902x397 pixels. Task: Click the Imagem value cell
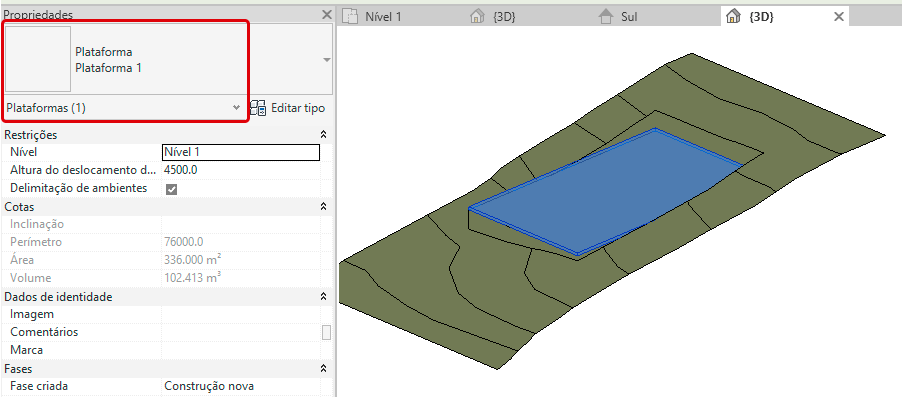click(241, 314)
